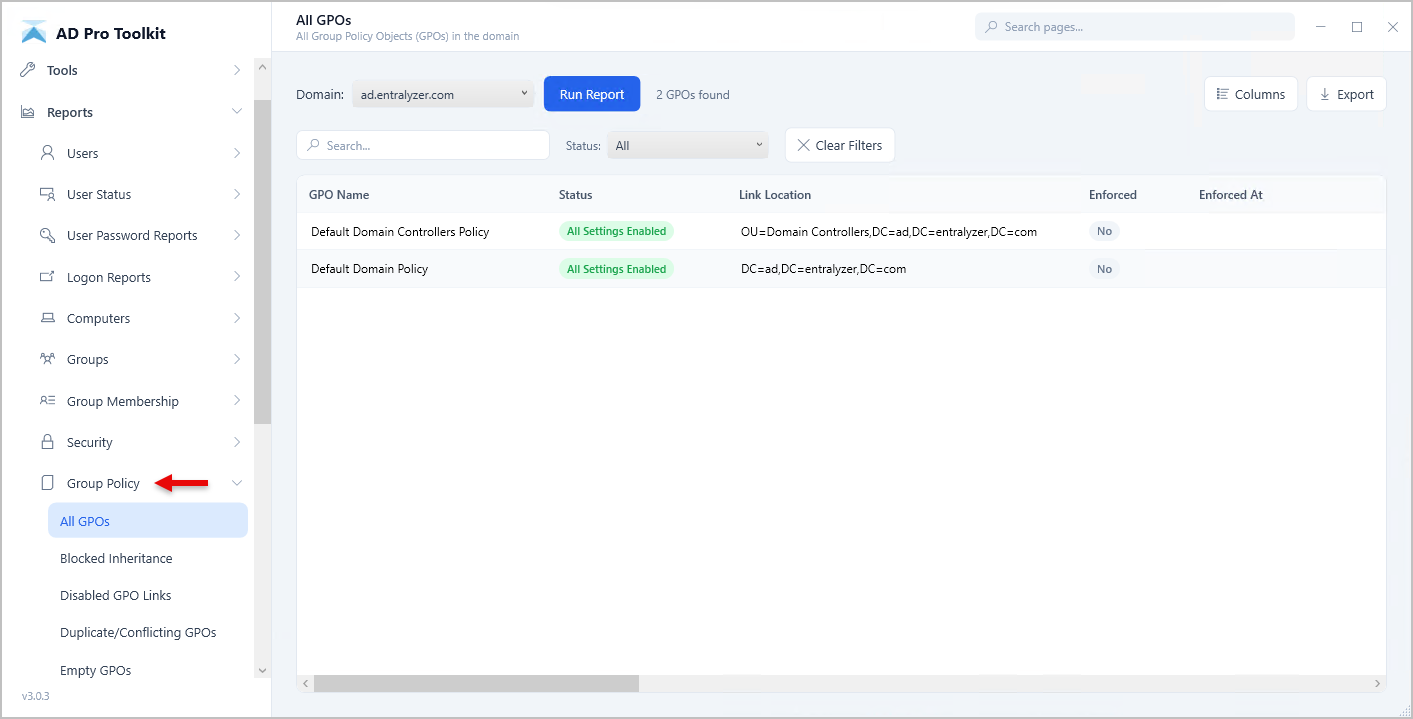This screenshot has width=1413, height=719.
Task: Open the Security padlock icon
Action: (x=47, y=441)
